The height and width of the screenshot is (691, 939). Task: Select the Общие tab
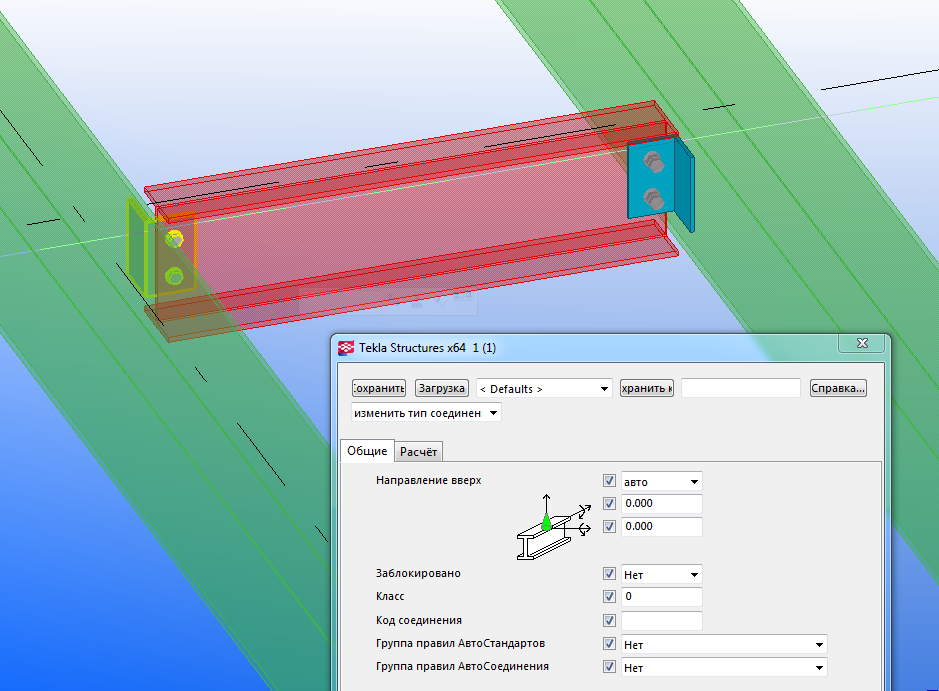pos(367,452)
